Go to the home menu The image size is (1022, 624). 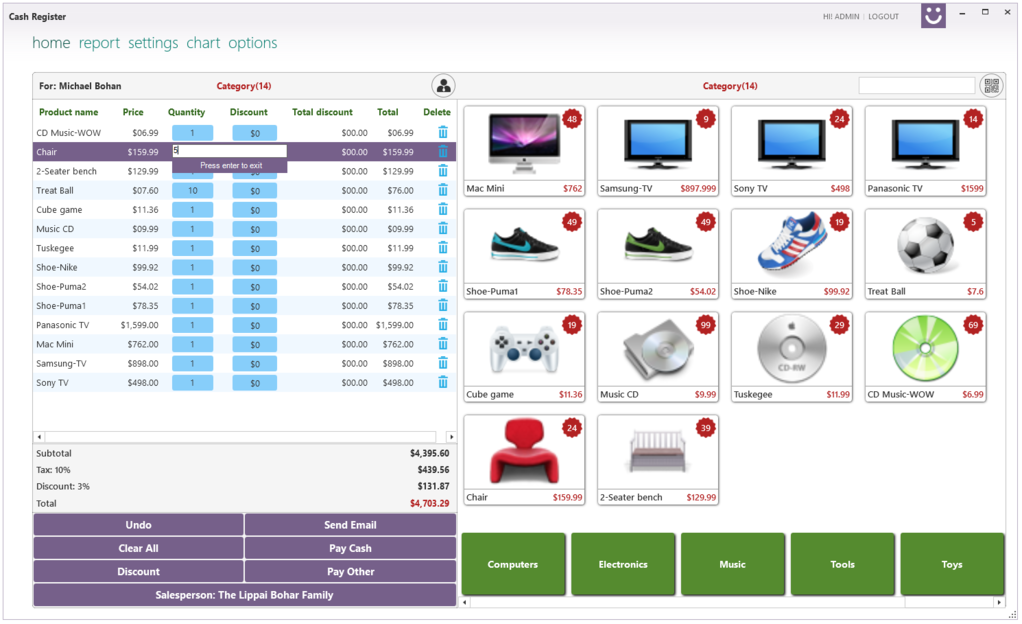tap(51, 43)
